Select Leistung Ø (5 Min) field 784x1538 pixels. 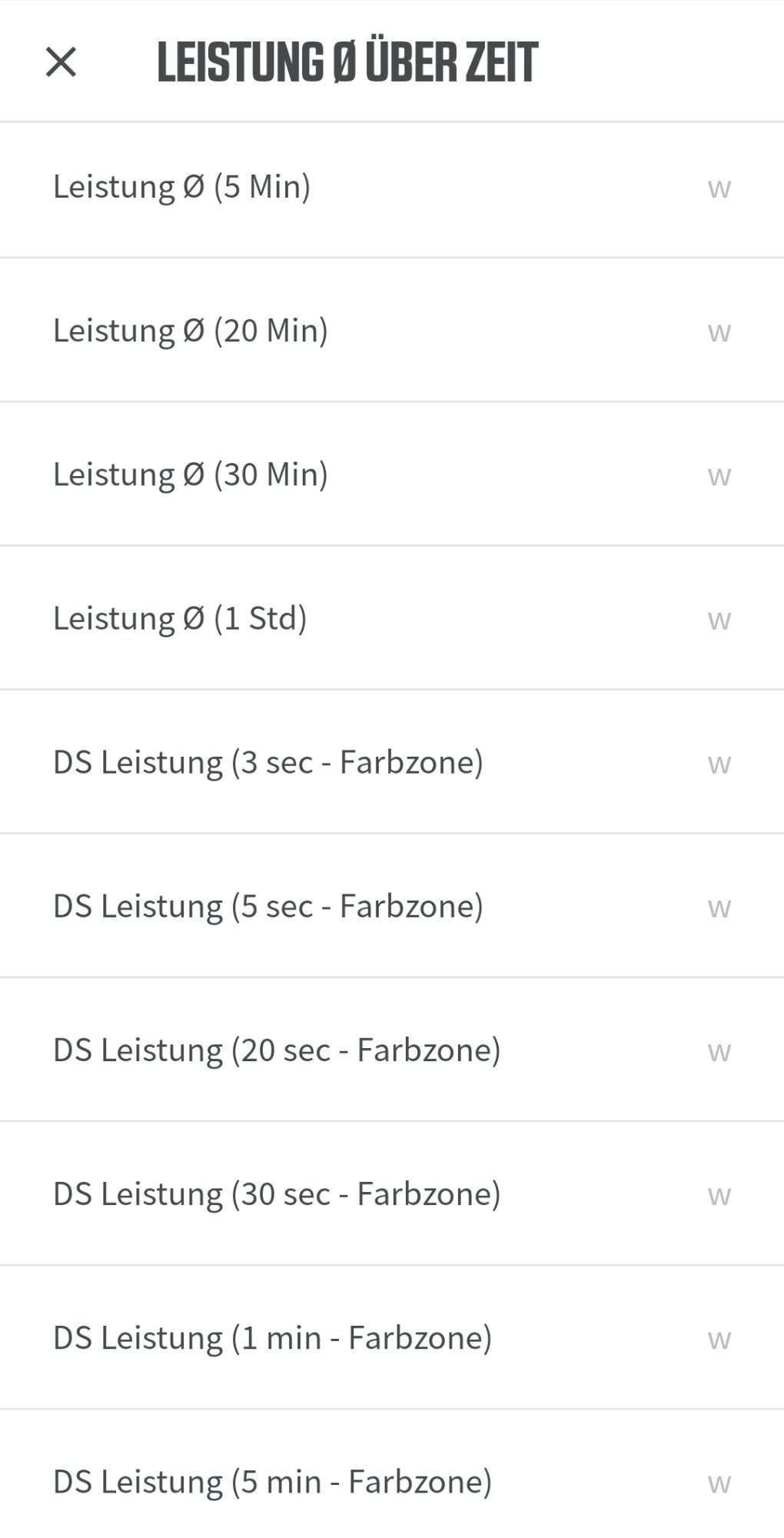click(181, 187)
